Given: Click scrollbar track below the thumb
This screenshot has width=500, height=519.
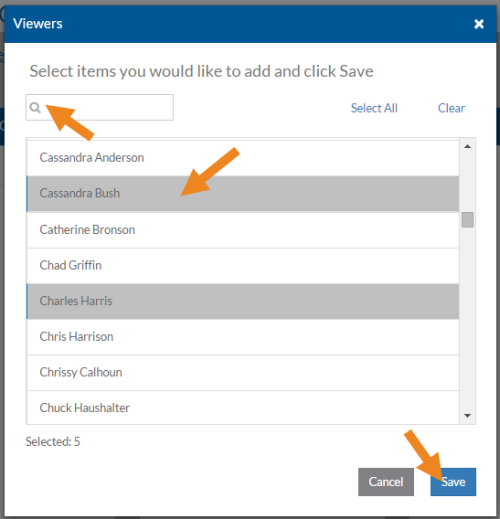Looking at the screenshot, I should pyautogui.click(x=467, y=317).
